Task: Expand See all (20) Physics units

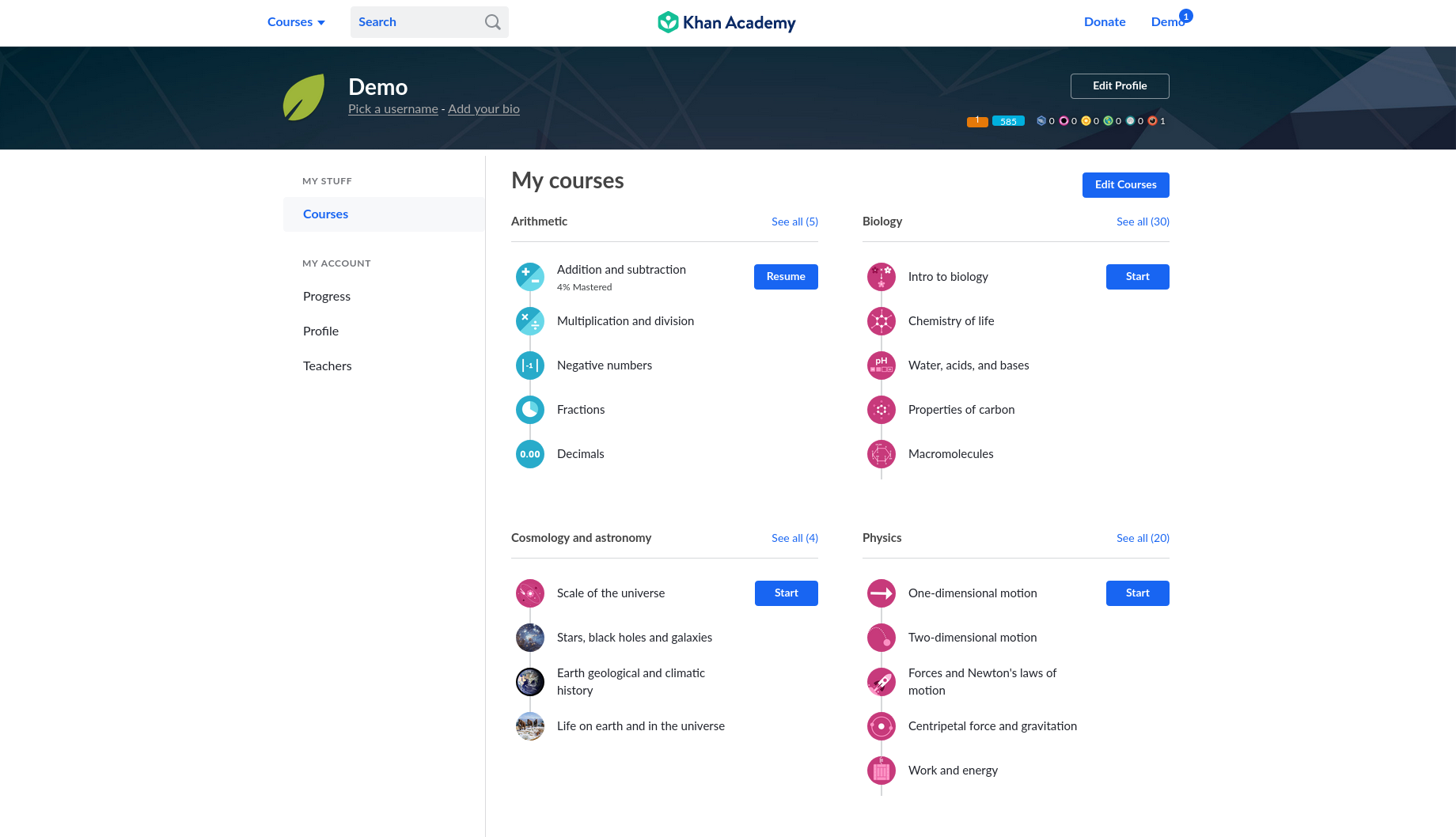Action: click(1143, 538)
